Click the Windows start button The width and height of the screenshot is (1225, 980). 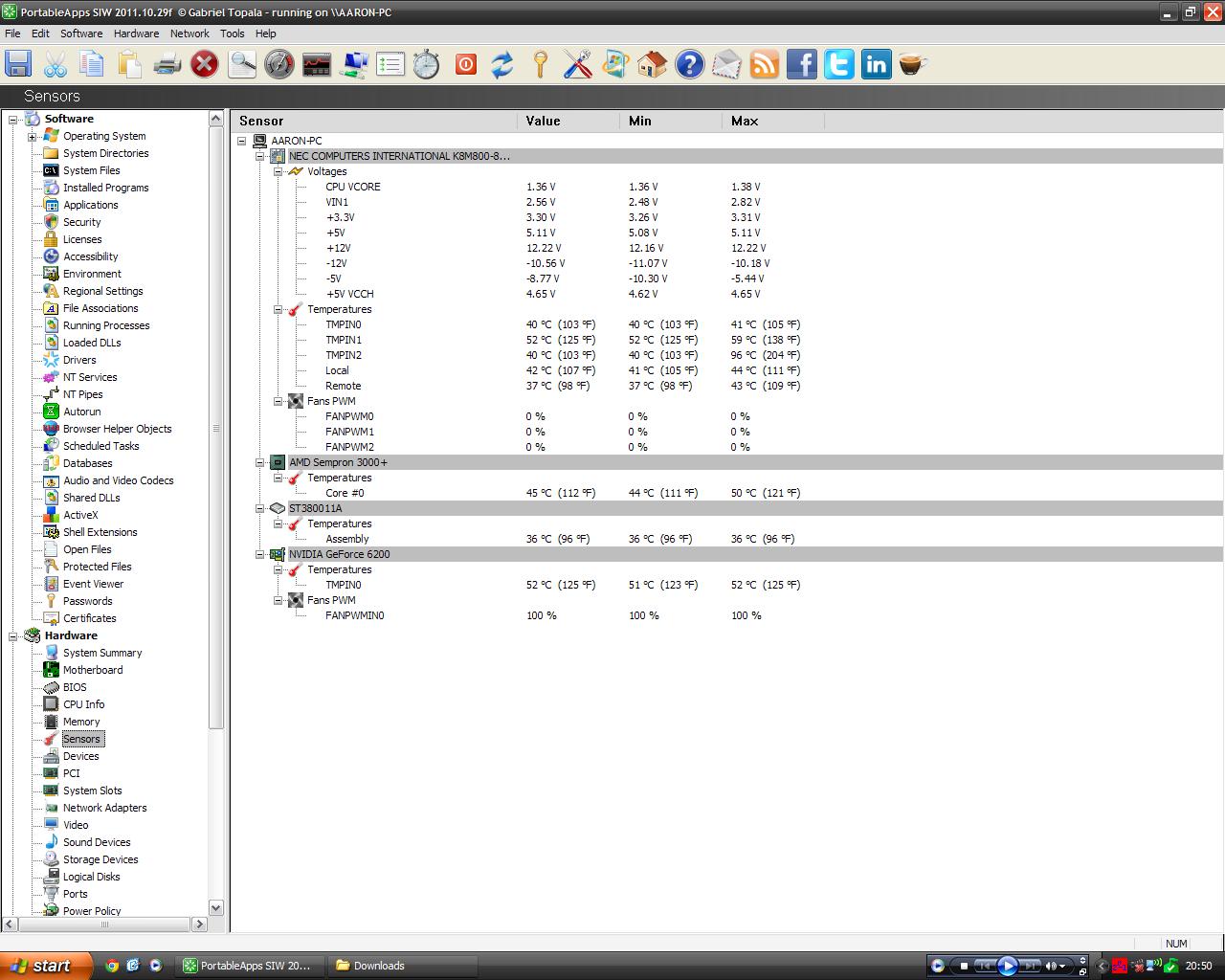pos(46,966)
